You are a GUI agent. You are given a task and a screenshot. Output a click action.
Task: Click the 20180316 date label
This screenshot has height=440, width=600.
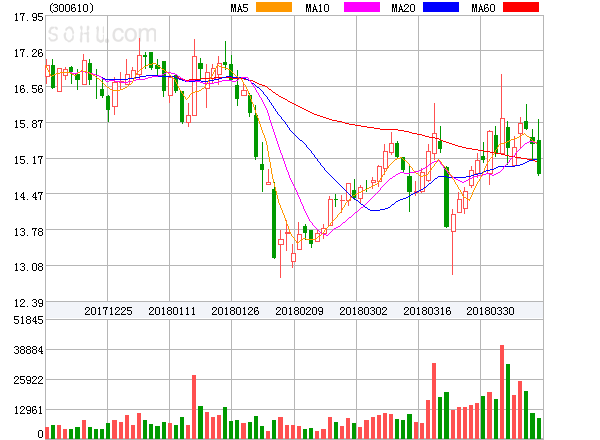pos(427,311)
